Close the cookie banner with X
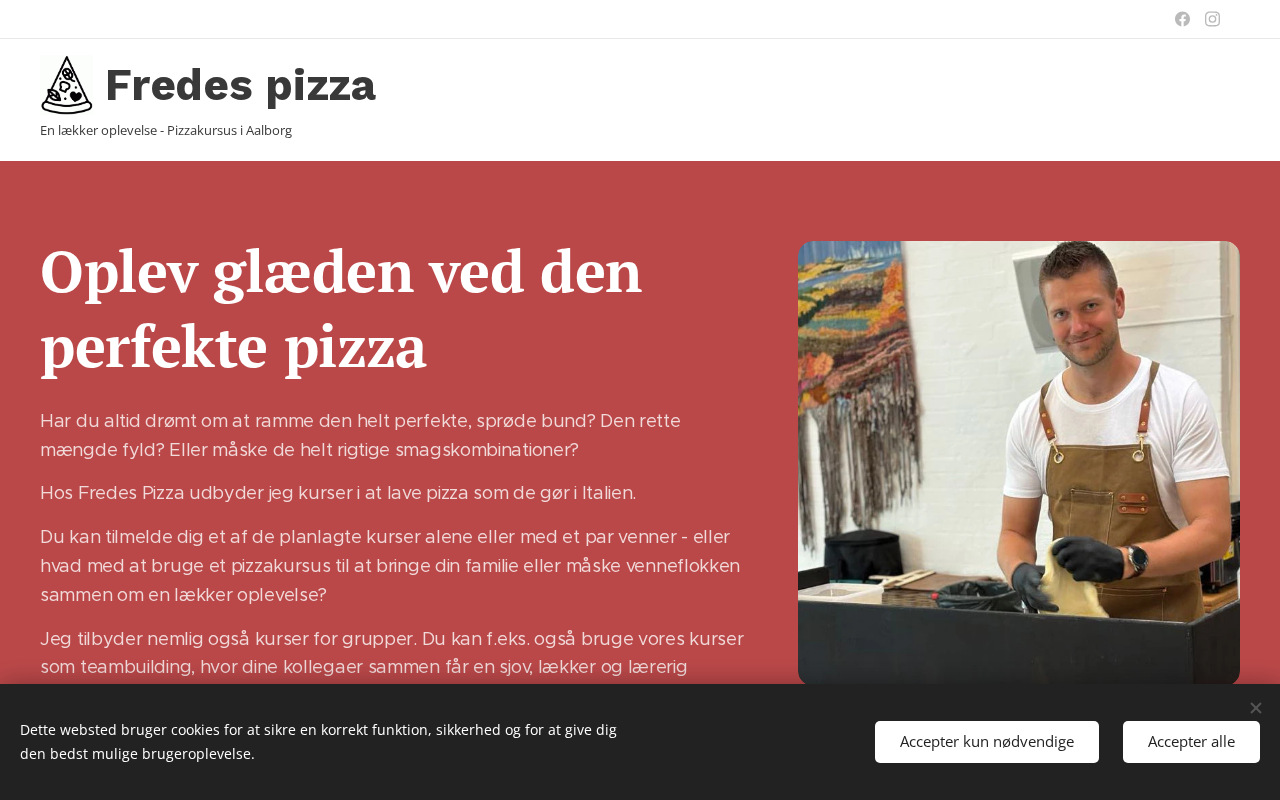 1256,708
